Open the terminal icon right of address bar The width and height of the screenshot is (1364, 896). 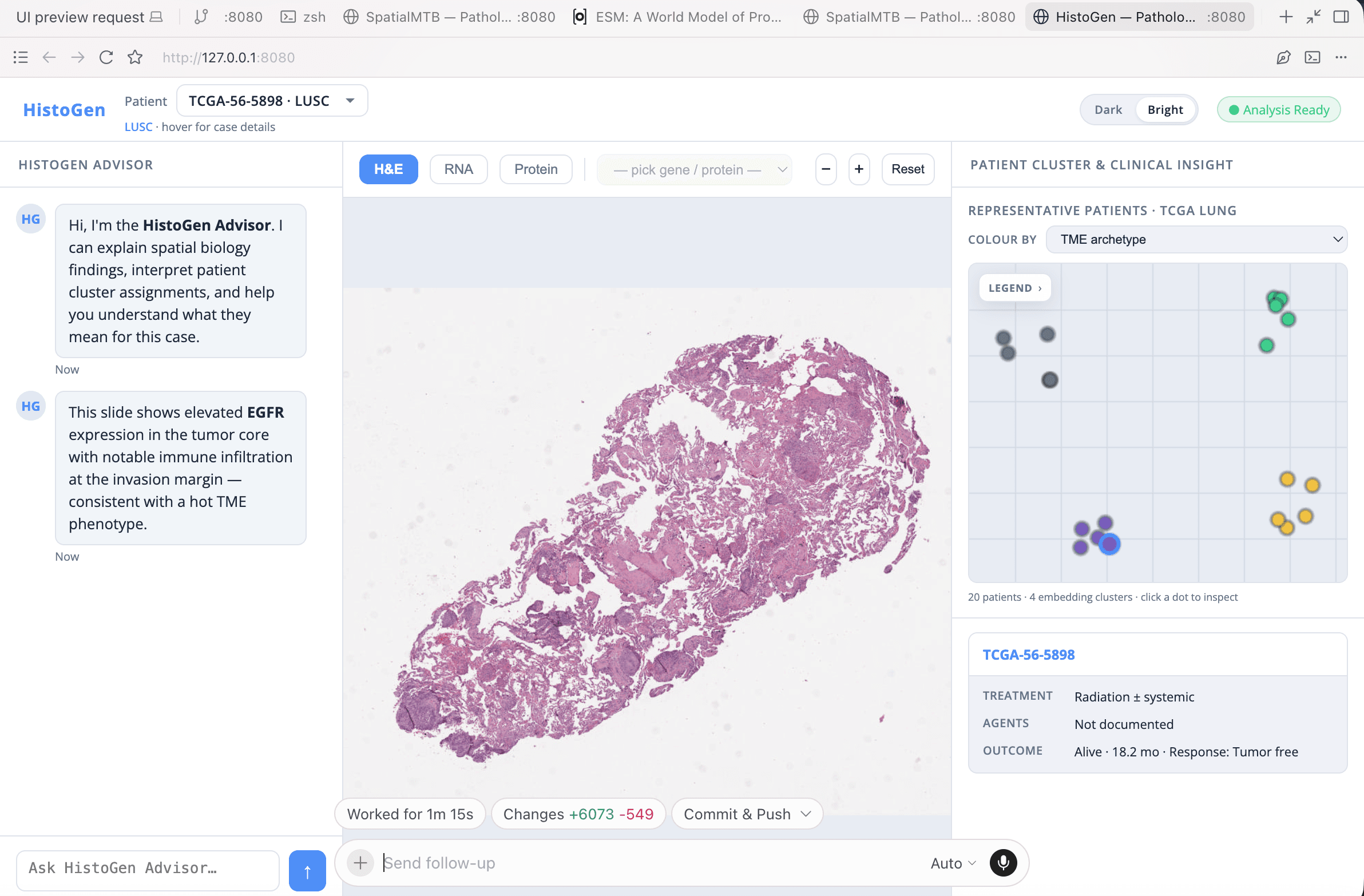(x=1313, y=57)
